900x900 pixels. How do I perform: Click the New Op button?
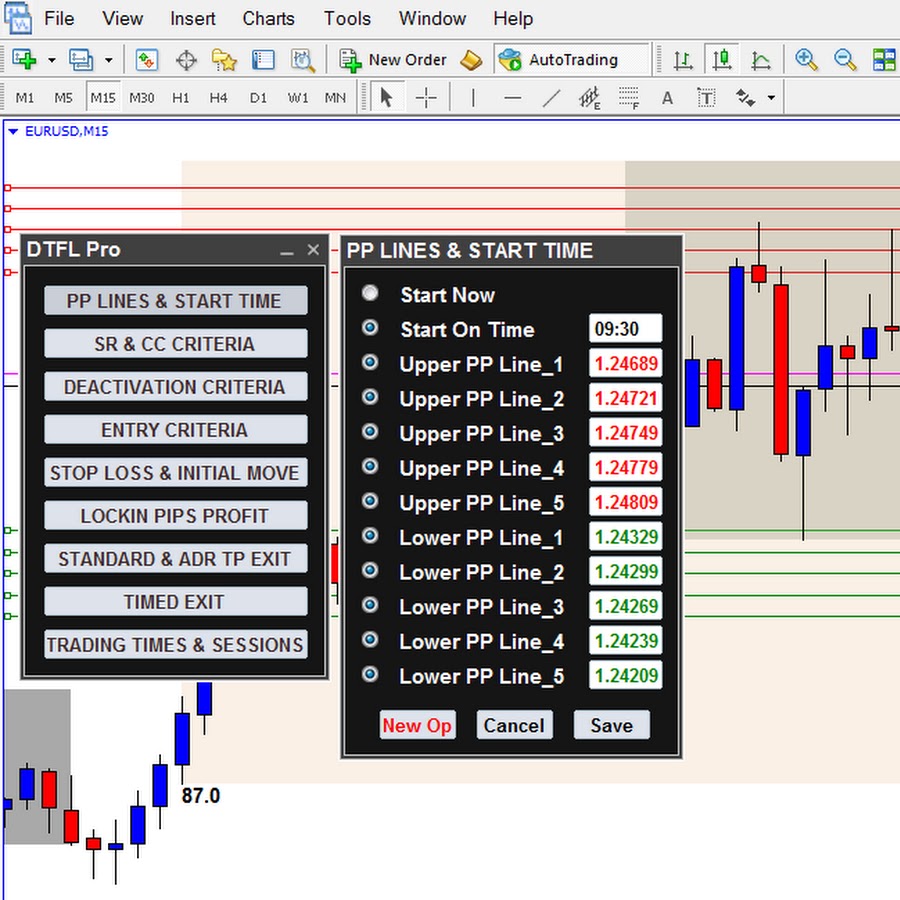[417, 726]
